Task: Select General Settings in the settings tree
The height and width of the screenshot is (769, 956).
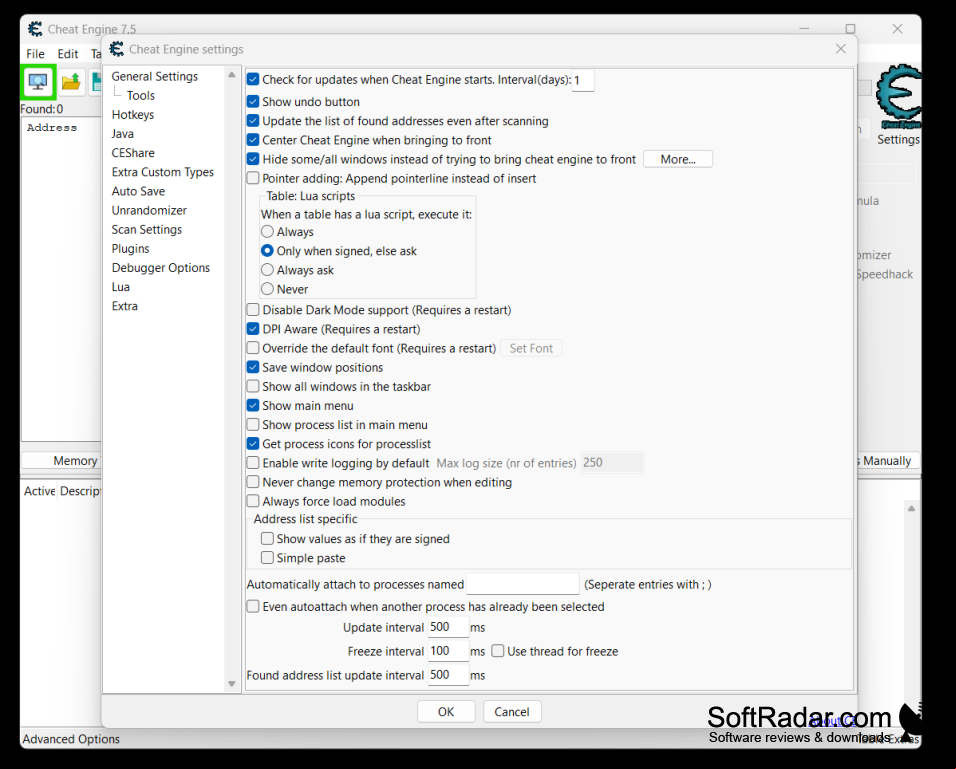Action: pos(155,76)
